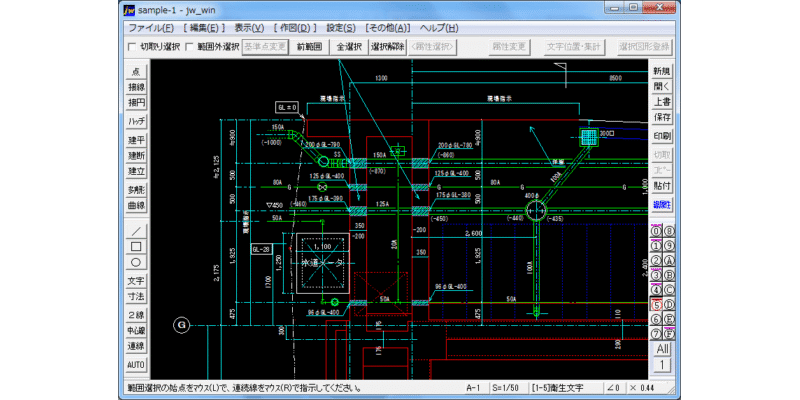The width and height of the screenshot is (800, 400).
Task: Open the ファイル(F) menu
Action: tap(151, 28)
